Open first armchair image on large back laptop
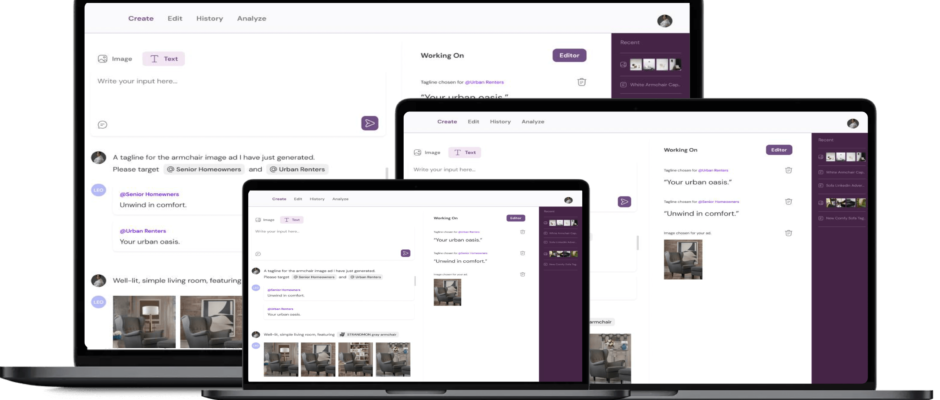940x400 pixels. coord(144,321)
